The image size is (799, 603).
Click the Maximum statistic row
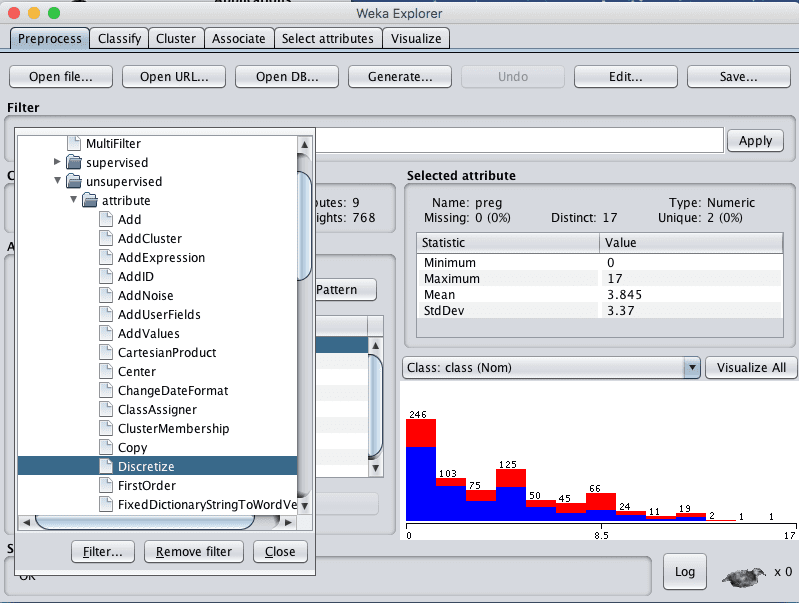point(600,278)
